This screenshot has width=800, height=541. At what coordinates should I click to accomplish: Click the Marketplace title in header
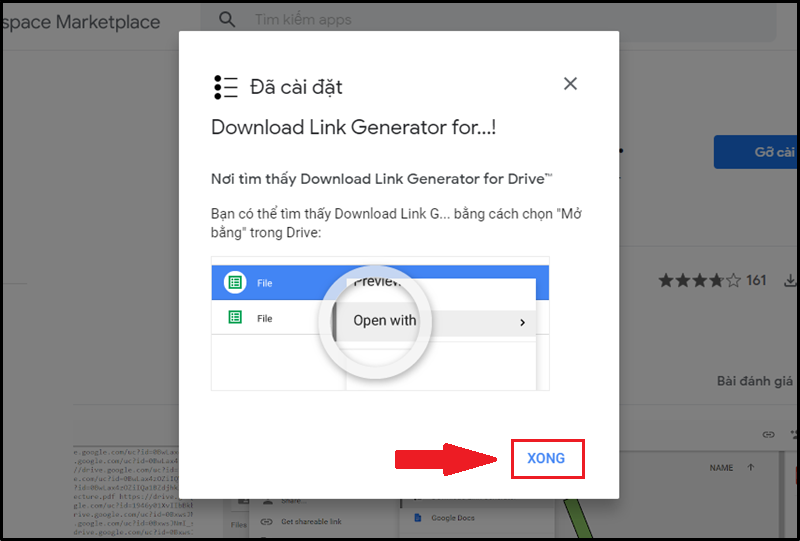(81, 22)
